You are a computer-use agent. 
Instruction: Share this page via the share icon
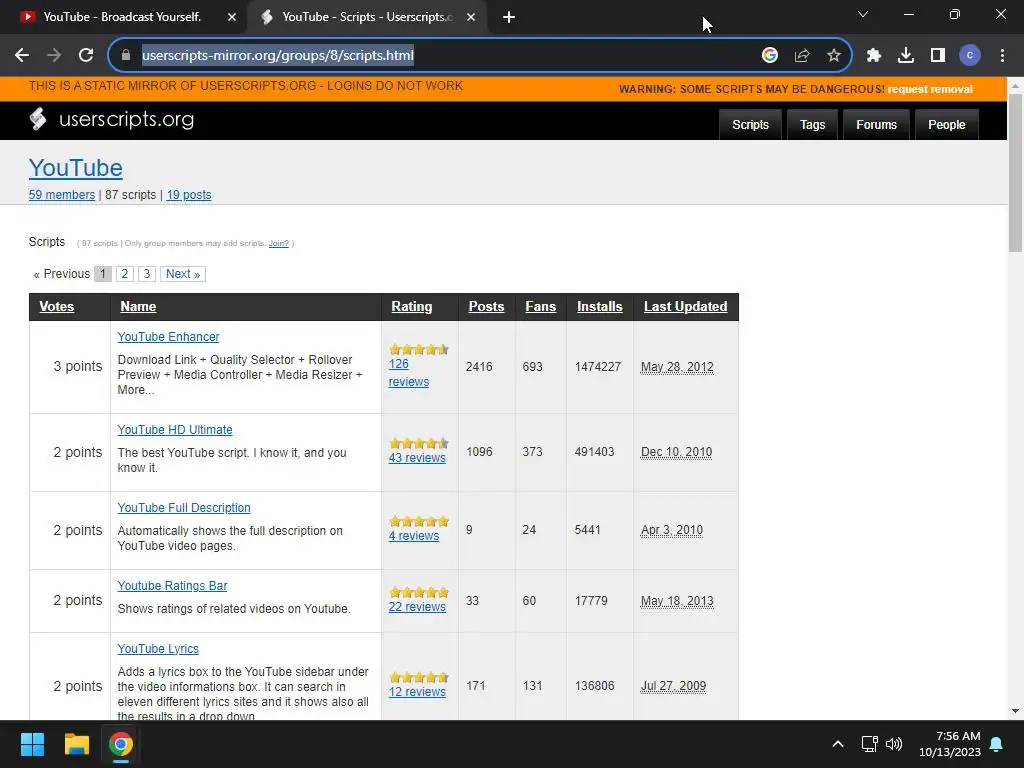click(x=802, y=56)
